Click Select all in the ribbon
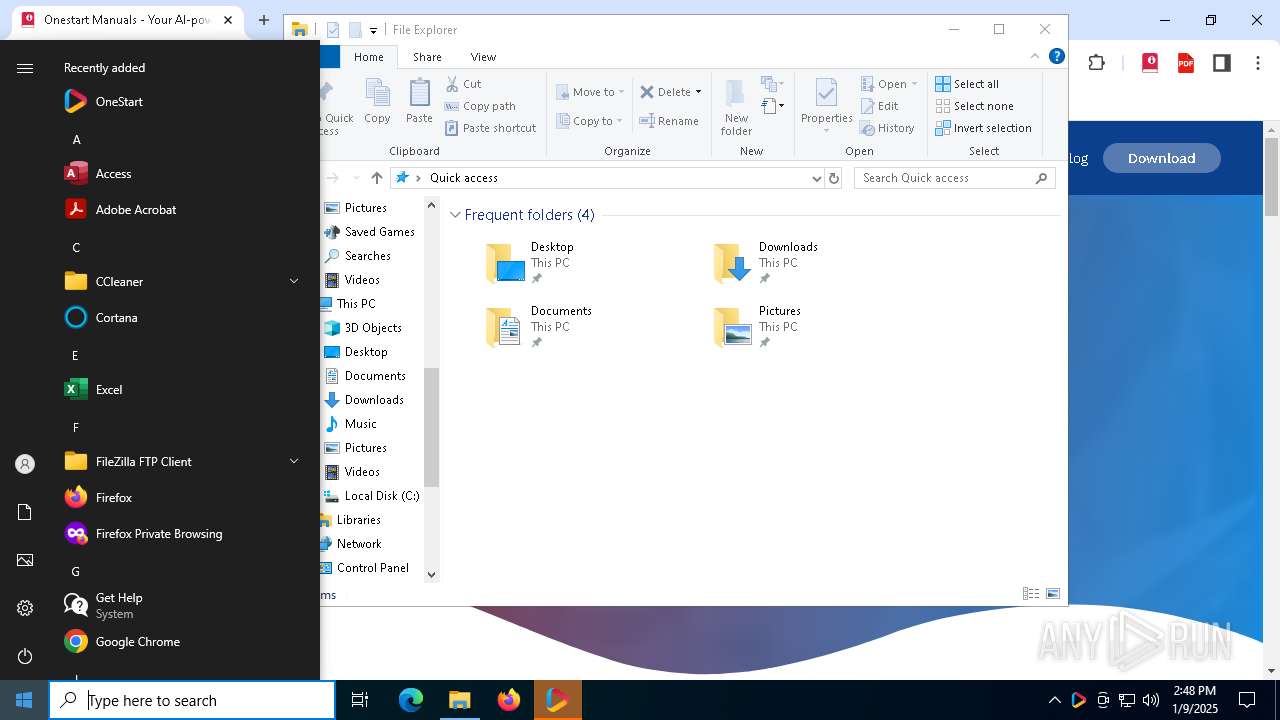 pyautogui.click(x=967, y=84)
